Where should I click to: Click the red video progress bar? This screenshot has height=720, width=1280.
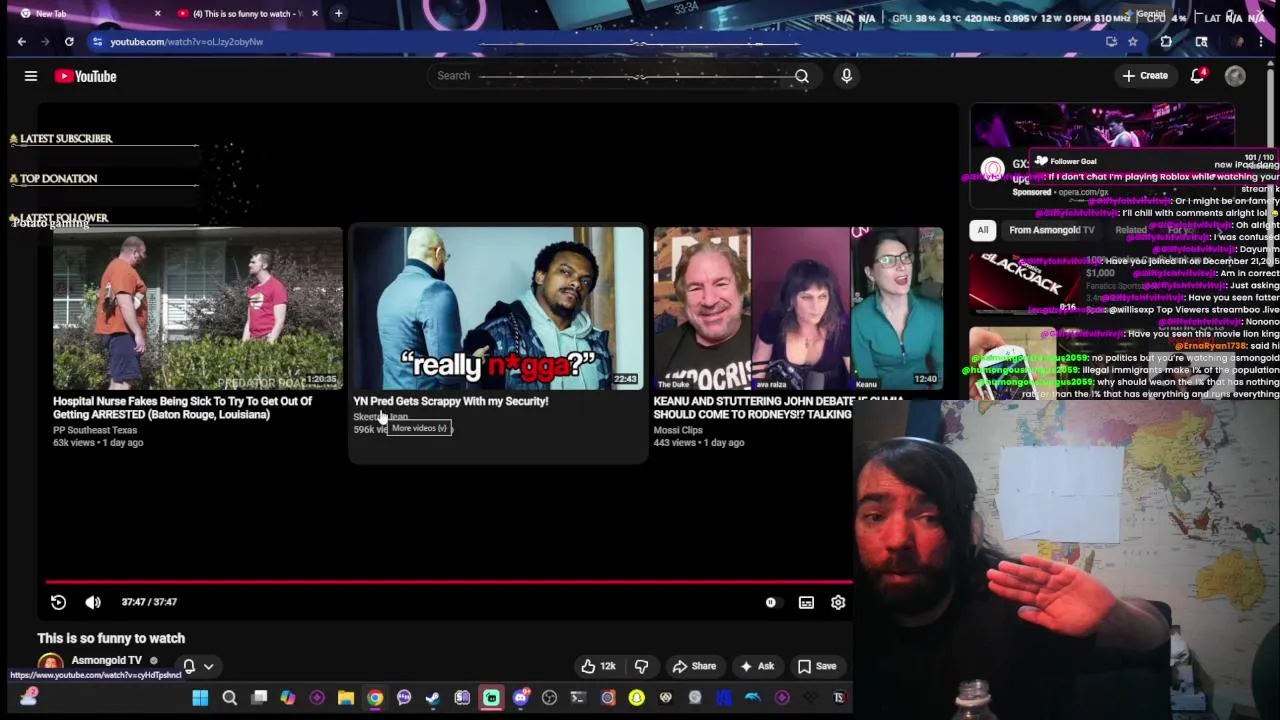click(448, 581)
